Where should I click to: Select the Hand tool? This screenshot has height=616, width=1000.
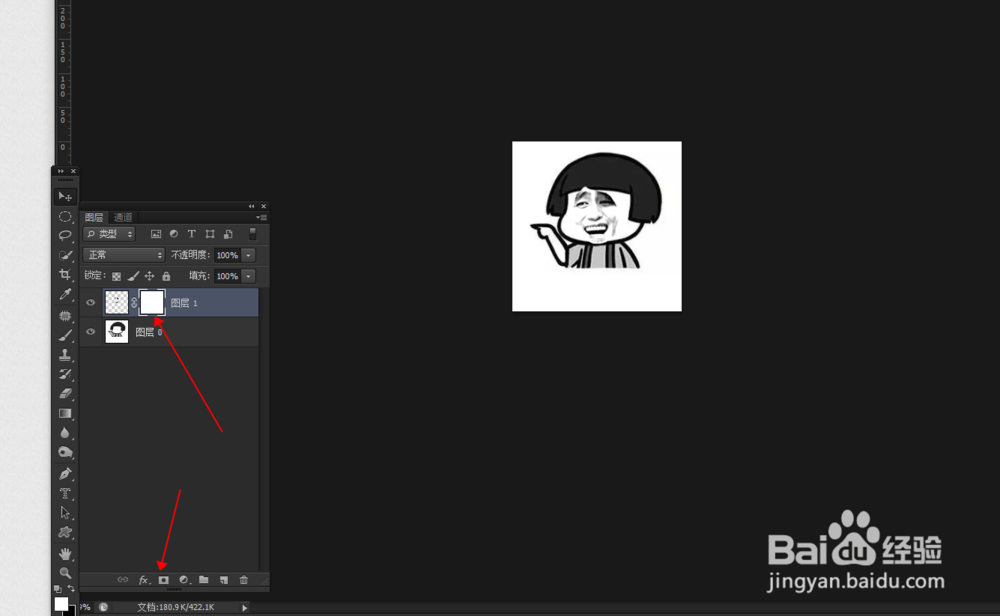point(65,554)
